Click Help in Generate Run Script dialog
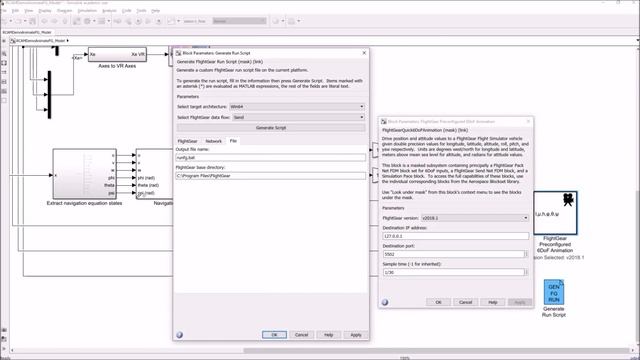Viewport: 640px width, 360px height. click(x=329, y=335)
